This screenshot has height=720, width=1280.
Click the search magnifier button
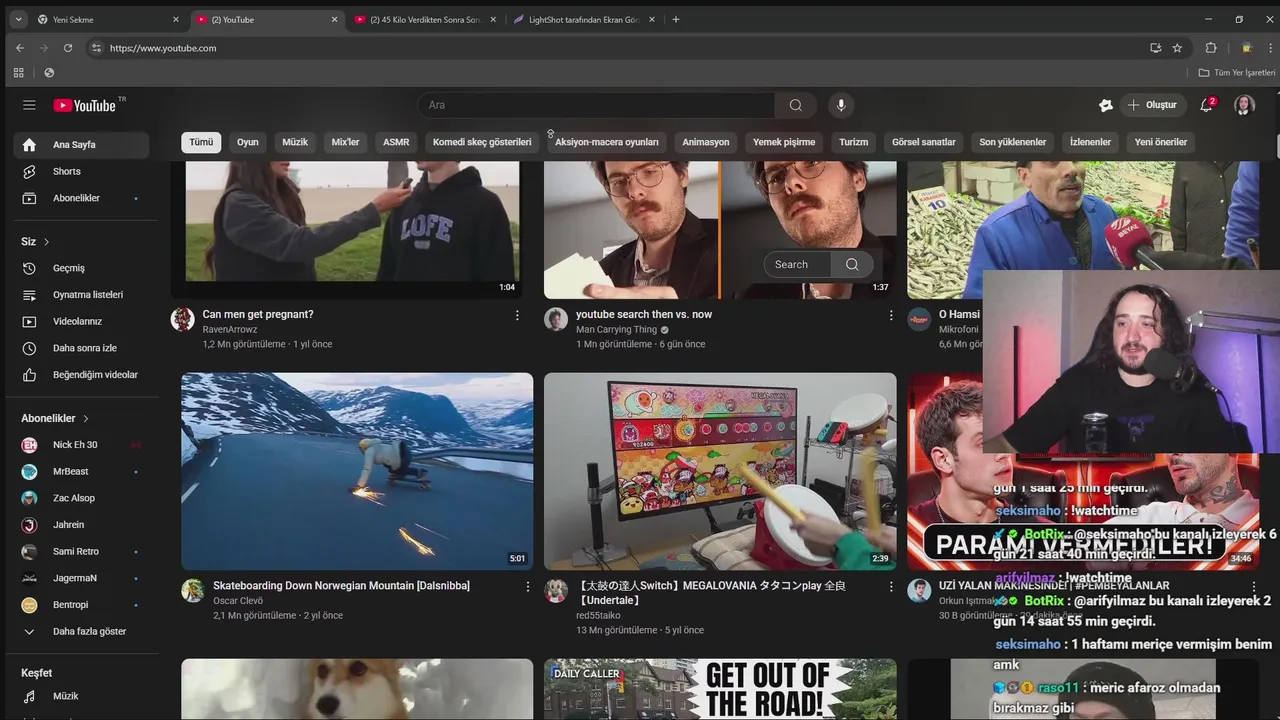coord(795,105)
